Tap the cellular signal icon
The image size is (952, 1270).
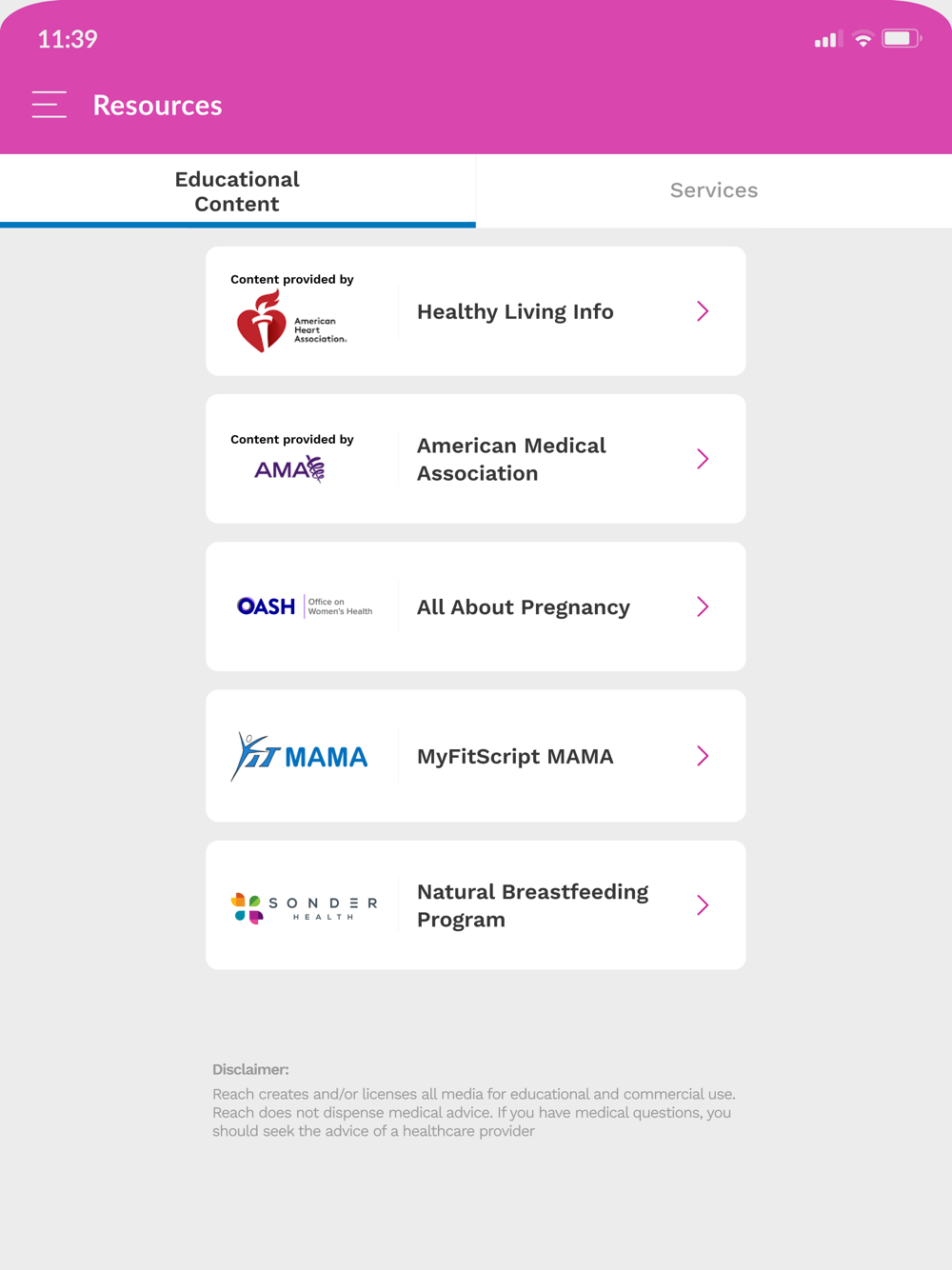pos(828,39)
